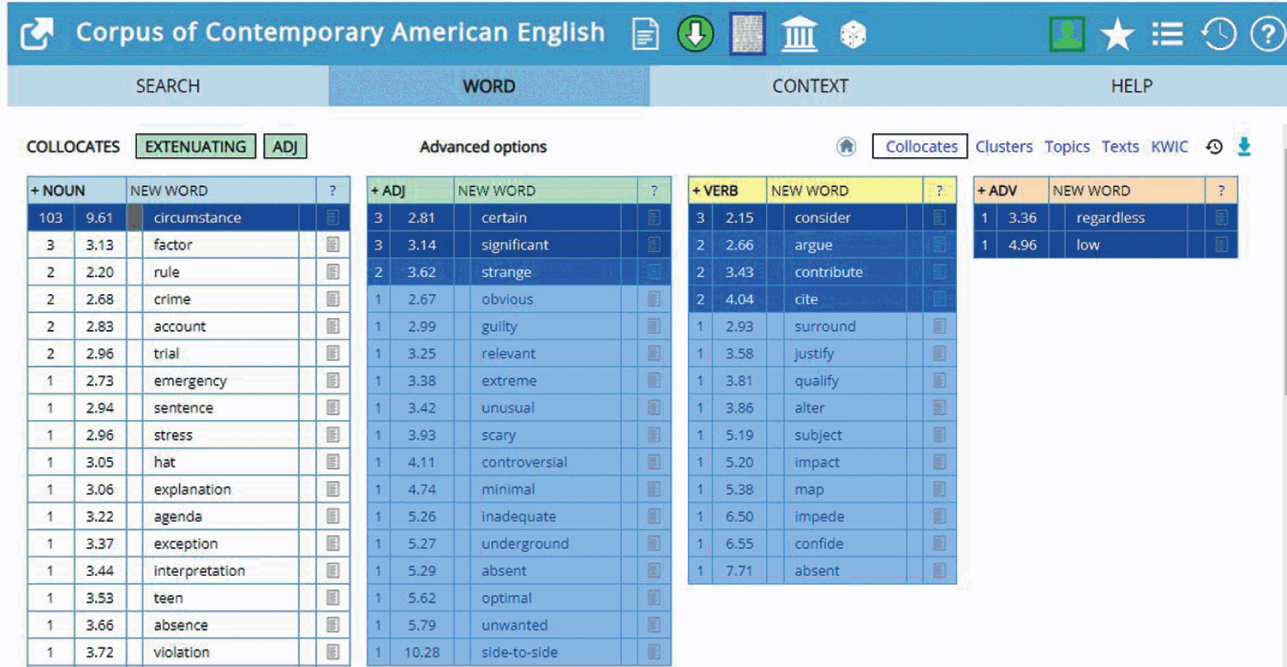Open the Topics view link
The height and width of the screenshot is (667, 1287).
click(1067, 147)
